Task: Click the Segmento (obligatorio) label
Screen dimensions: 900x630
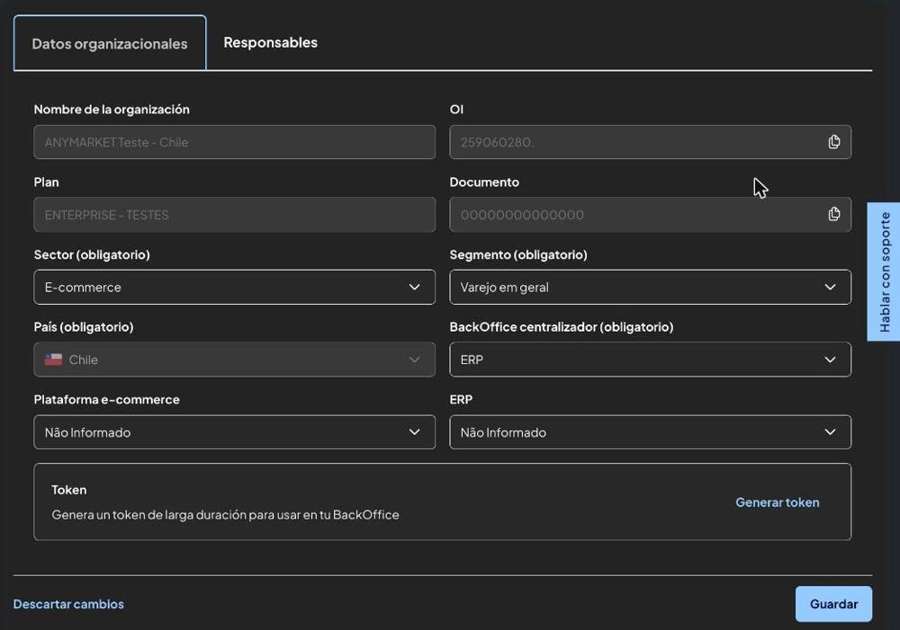Action: (518, 254)
